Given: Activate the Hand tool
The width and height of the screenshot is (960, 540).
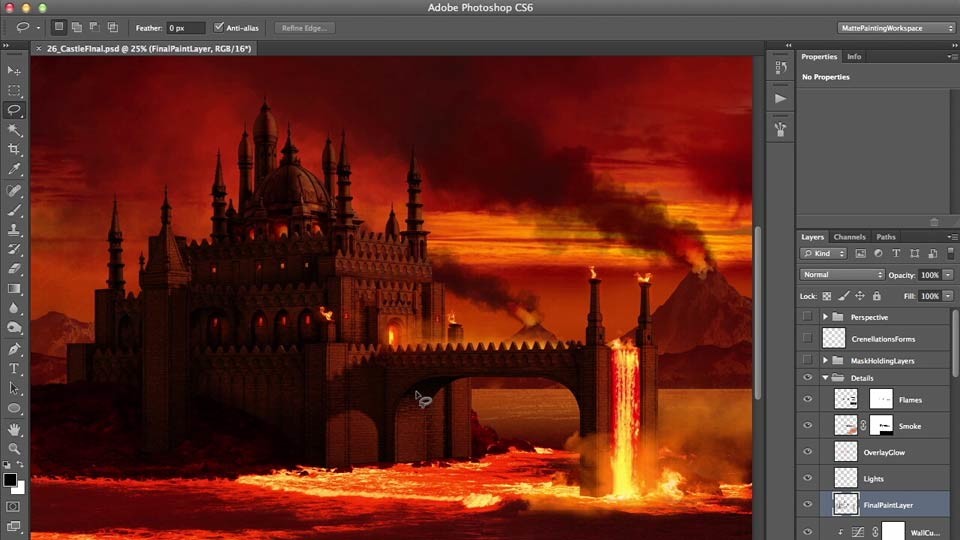Looking at the screenshot, I should point(13,429).
